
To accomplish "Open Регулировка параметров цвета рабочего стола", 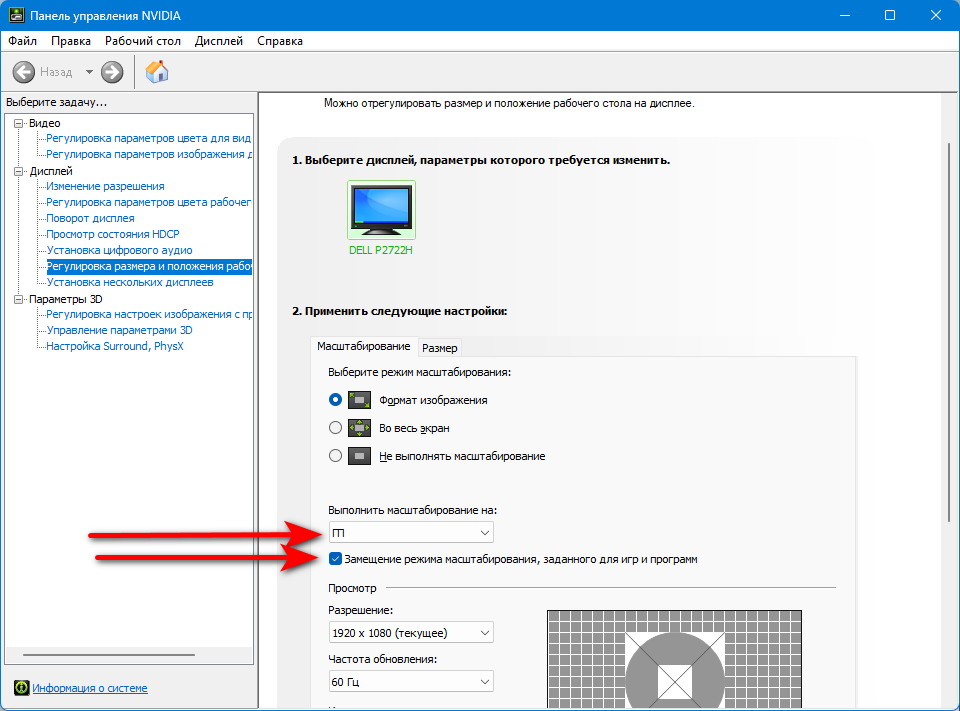I will pos(149,202).
